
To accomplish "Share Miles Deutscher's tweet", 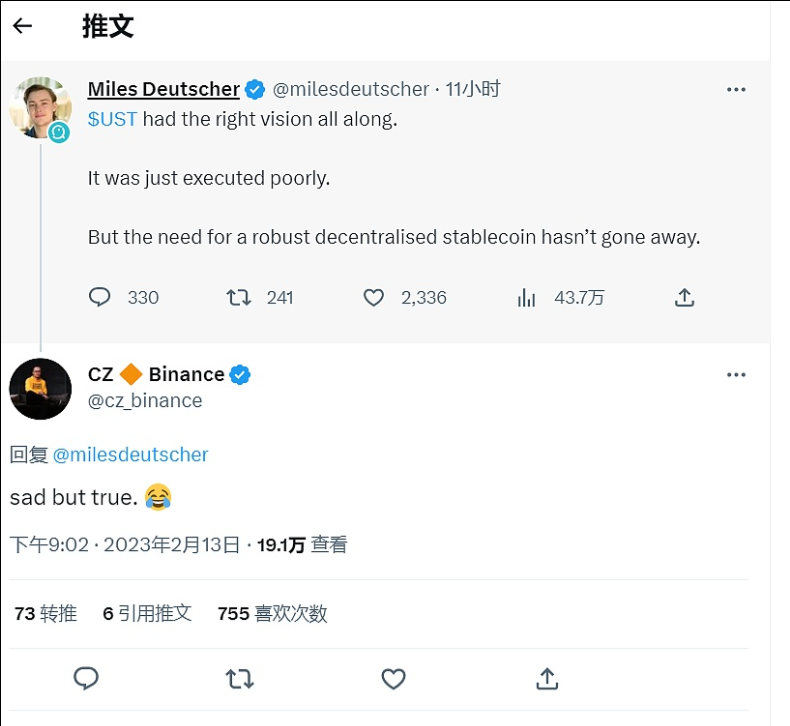I will pyautogui.click(x=685, y=297).
